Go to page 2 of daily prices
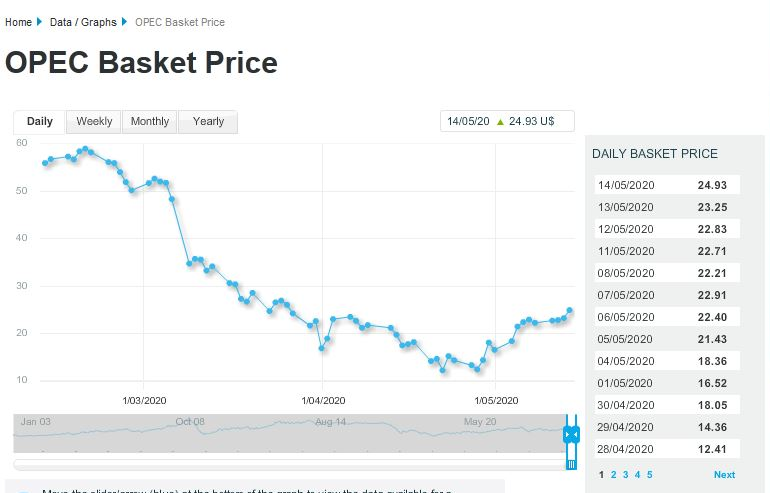This screenshot has width=770, height=493. coord(613,475)
